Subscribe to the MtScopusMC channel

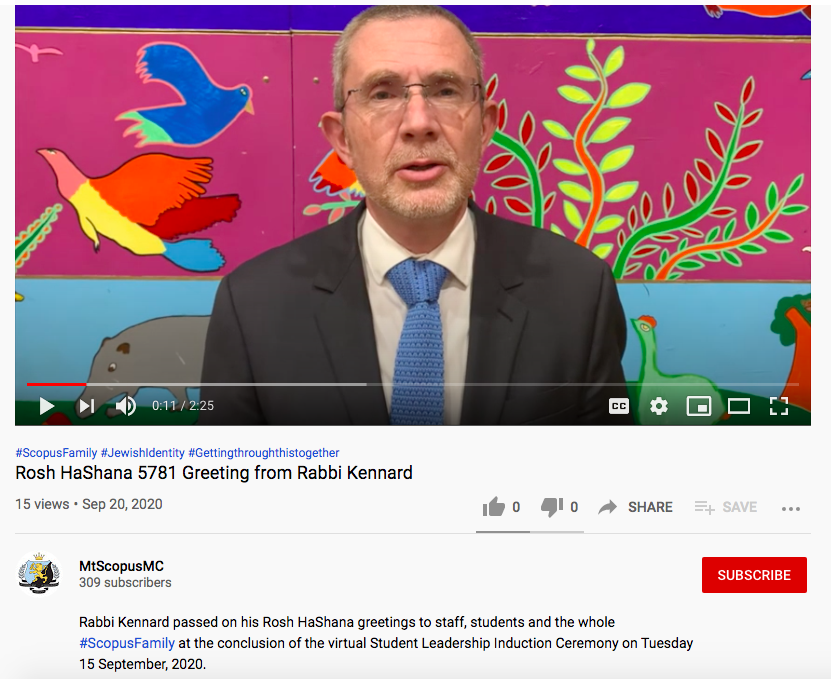click(754, 575)
